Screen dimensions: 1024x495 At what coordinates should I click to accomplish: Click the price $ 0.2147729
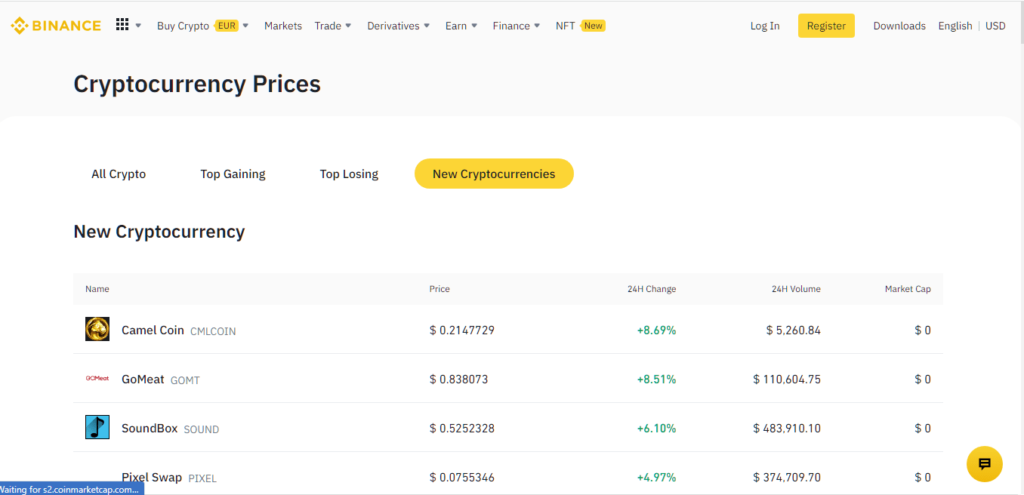click(462, 330)
